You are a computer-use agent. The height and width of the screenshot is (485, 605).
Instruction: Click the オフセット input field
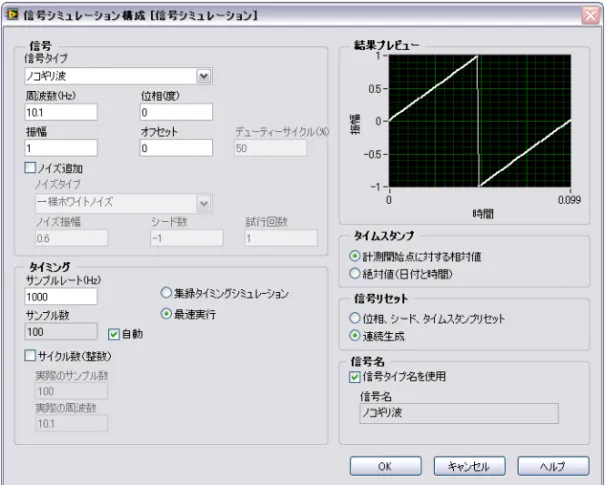(176, 148)
